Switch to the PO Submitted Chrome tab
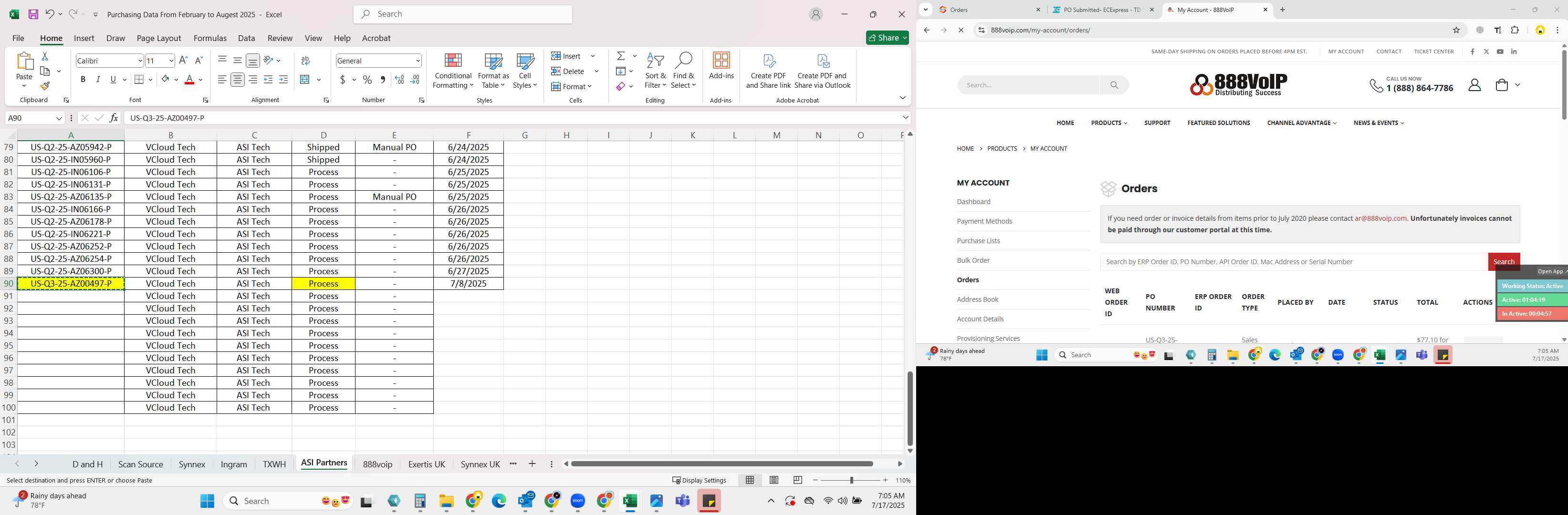This screenshot has width=1568, height=515. 1103,10
